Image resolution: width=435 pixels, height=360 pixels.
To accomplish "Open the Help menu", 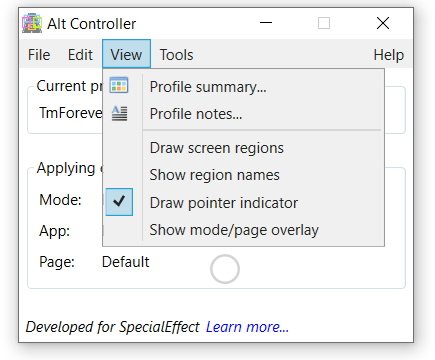I will (389, 55).
